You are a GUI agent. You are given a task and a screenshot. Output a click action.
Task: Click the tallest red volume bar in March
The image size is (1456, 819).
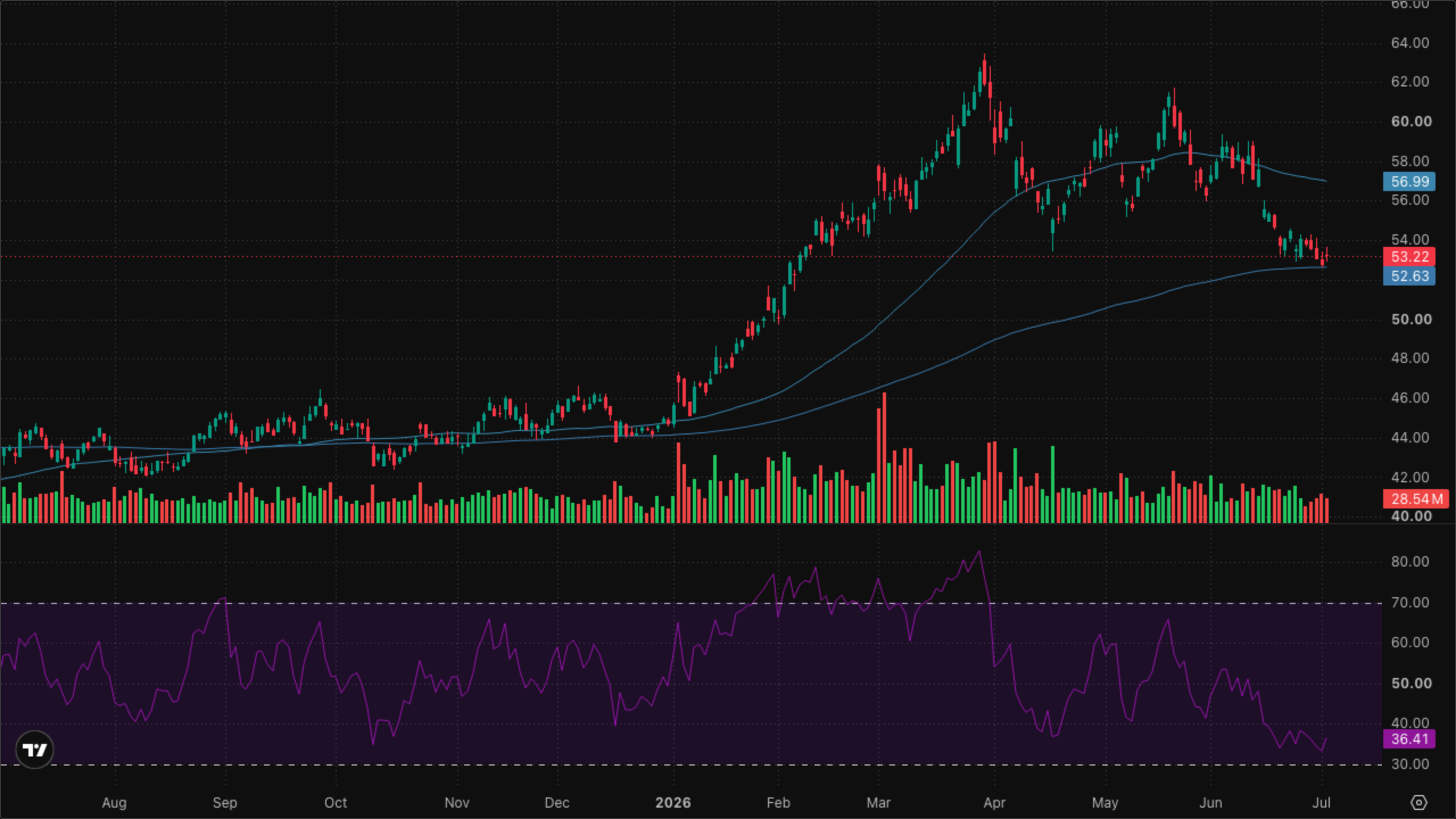(884, 458)
